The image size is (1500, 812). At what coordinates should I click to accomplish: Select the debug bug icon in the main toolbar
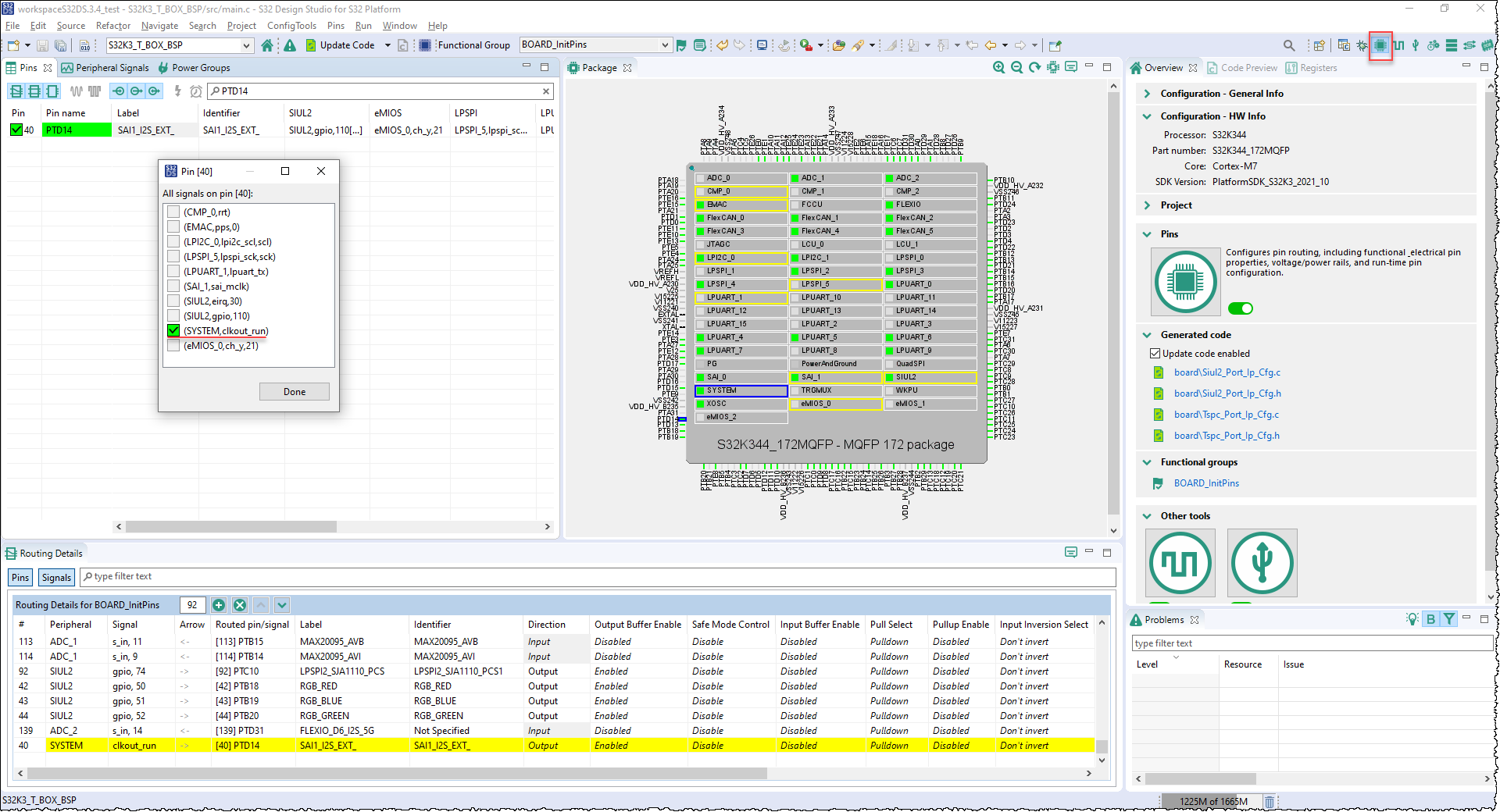[x=1360, y=45]
